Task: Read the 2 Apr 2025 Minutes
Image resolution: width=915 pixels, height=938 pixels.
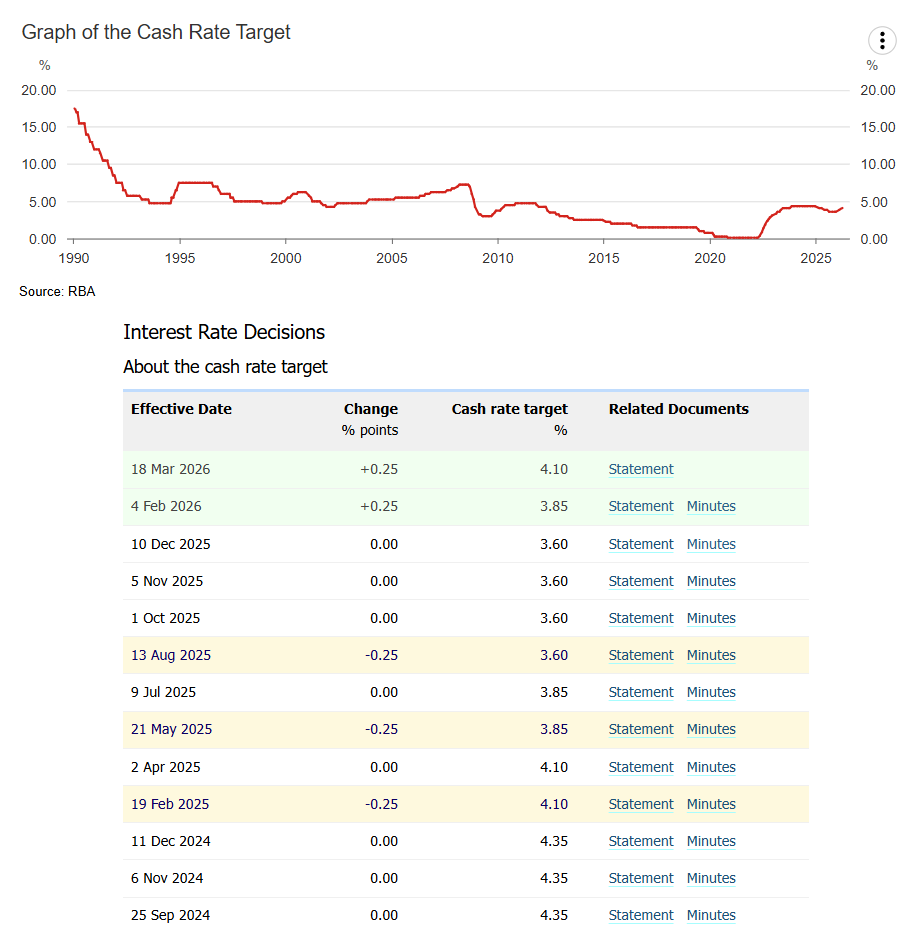Action: [x=711, y=767]
